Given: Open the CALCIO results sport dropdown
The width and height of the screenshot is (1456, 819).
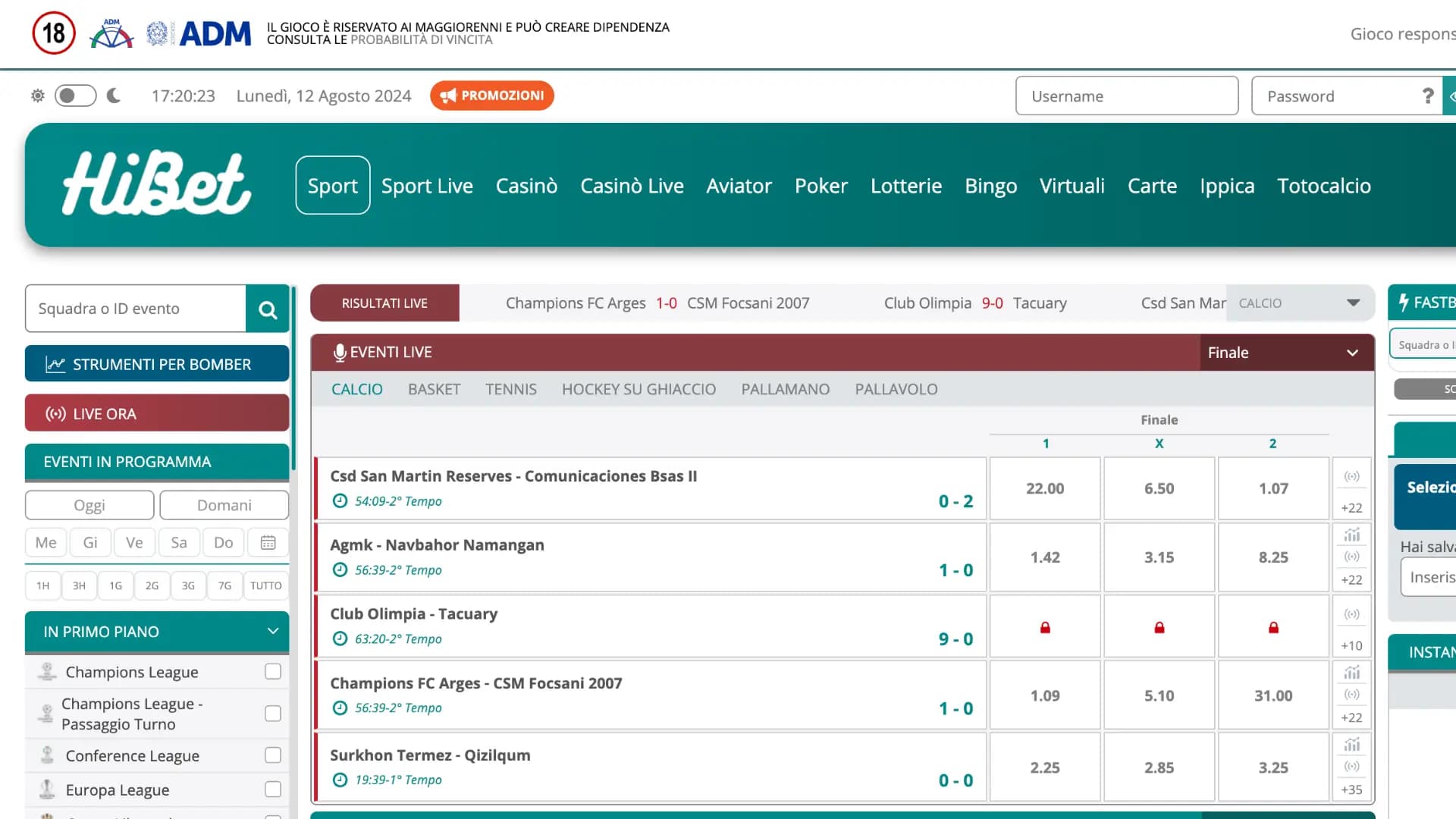Looking at the screenshot, I should (1299, 303).
